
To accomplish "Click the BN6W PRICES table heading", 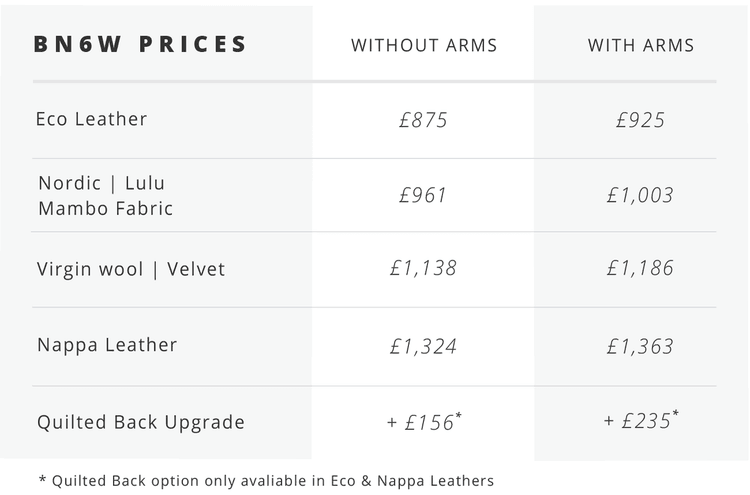I will pos(140,45).
